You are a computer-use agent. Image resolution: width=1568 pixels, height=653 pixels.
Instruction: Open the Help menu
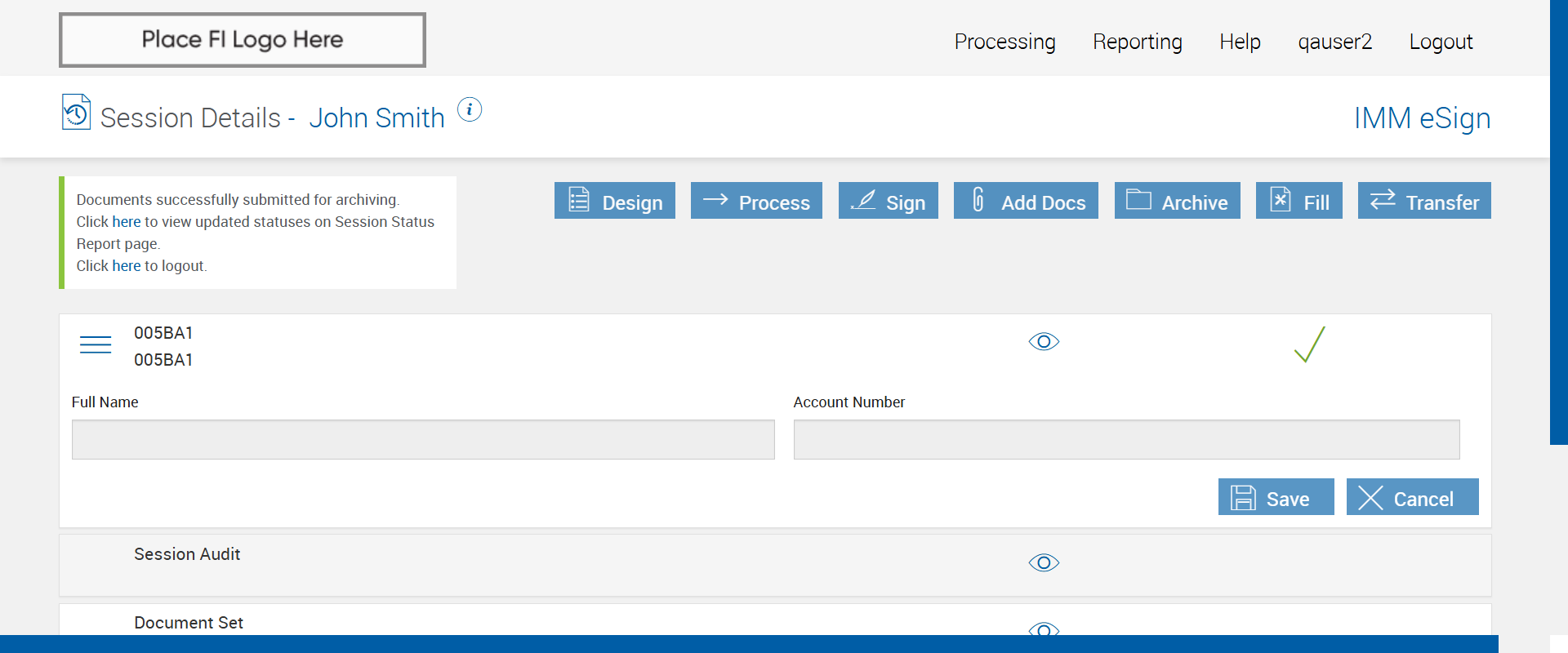click(x=1240, y=42)
